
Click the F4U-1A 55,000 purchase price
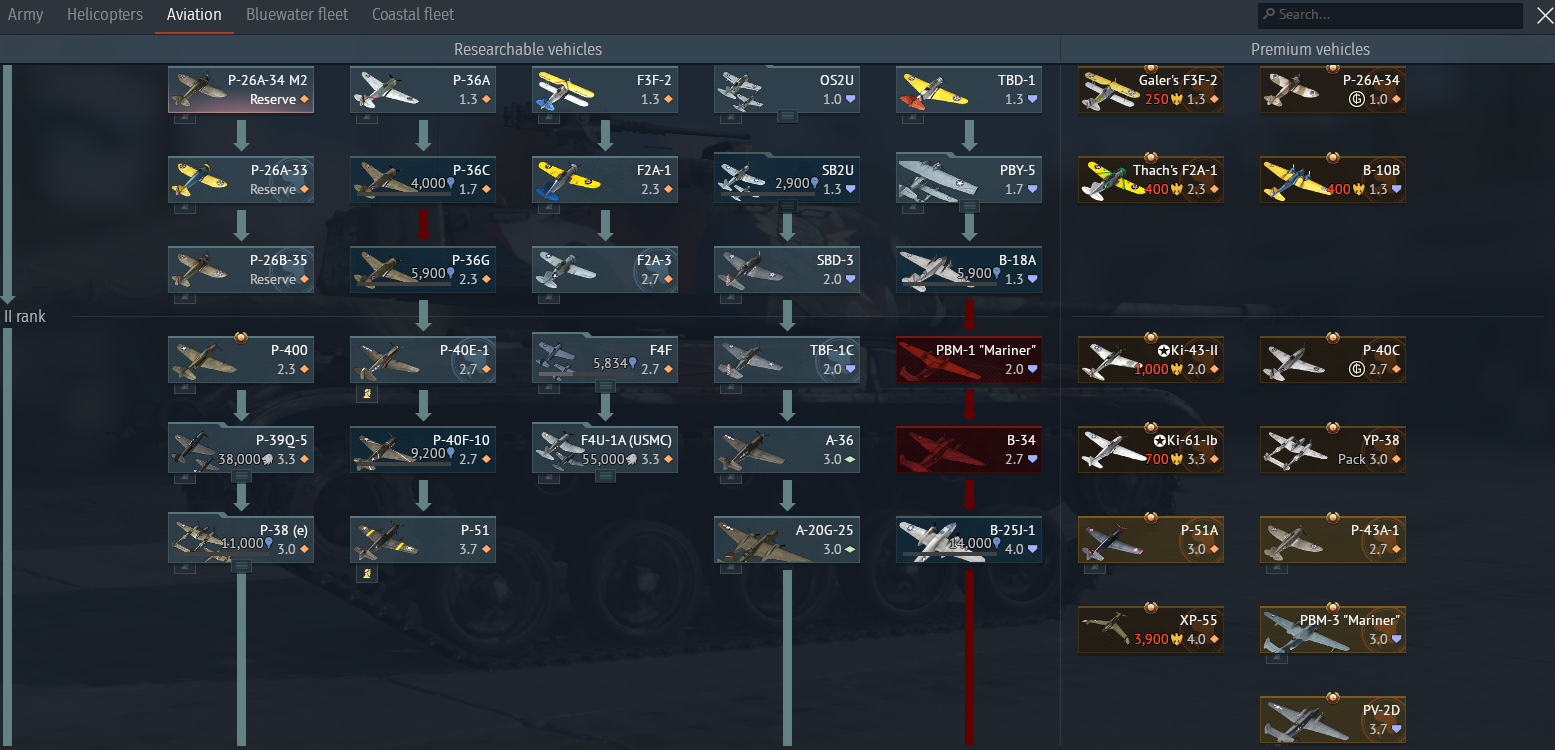609,460
